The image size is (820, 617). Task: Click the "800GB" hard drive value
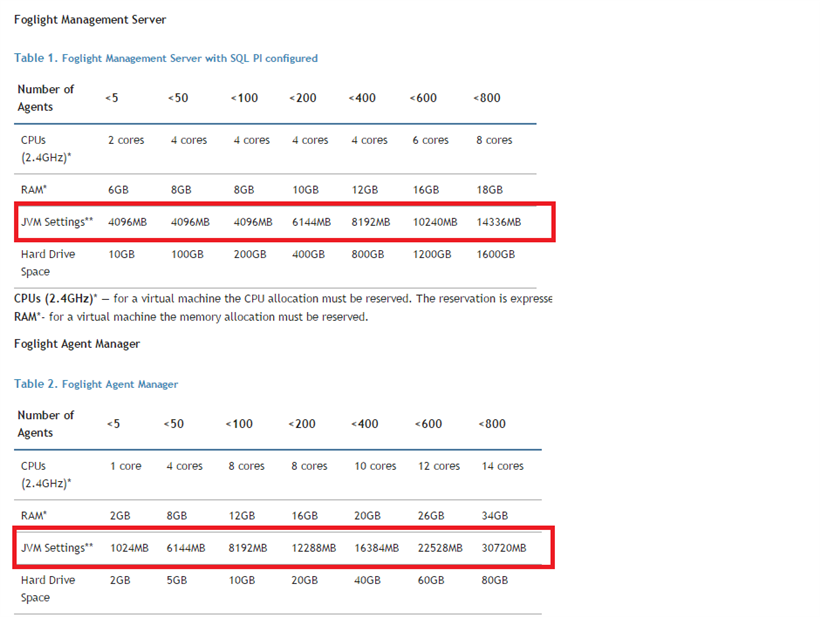tap(368, 255)
